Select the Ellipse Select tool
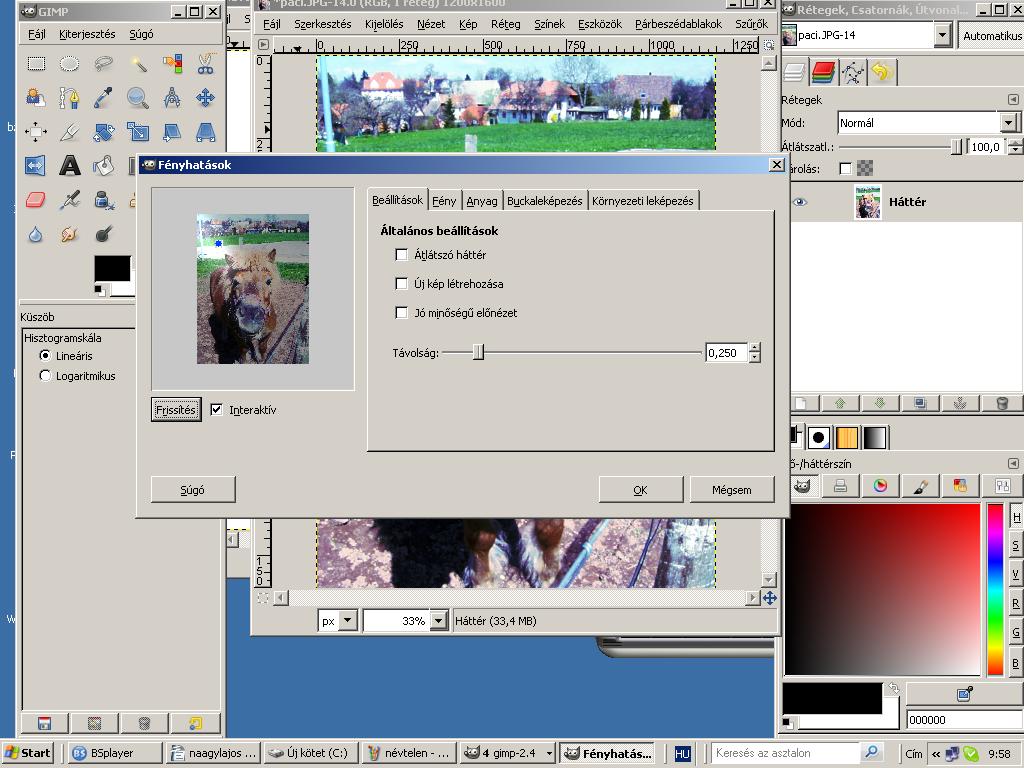Viewport: 1024px width, 768px height. 69,63
